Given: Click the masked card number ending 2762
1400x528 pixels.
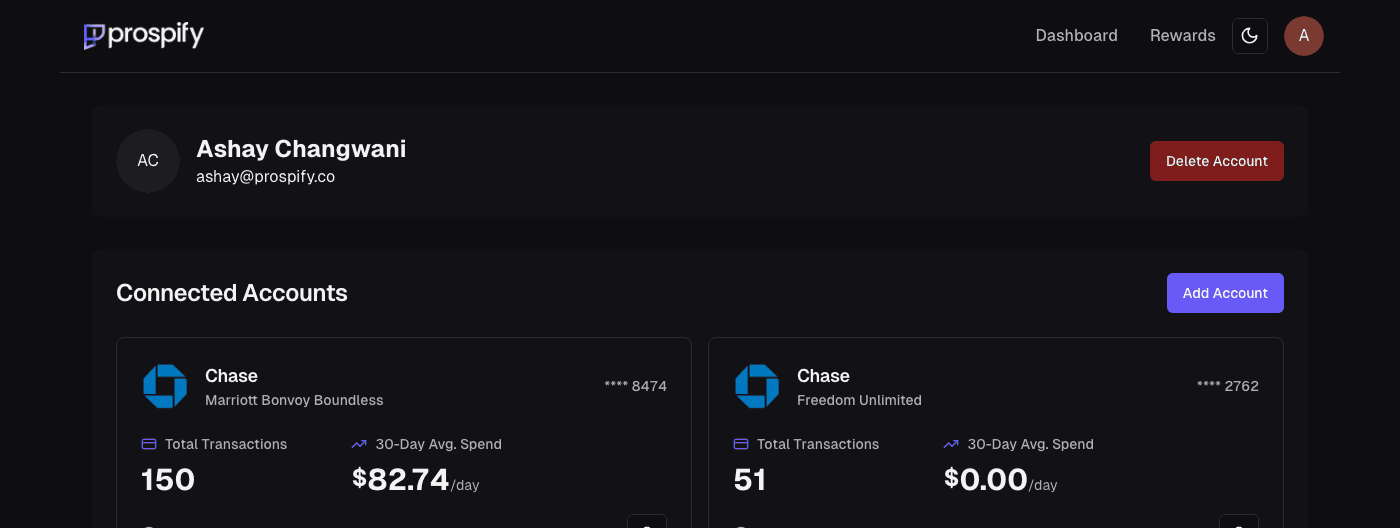Looking at the screenshot, I should 1228,386.
